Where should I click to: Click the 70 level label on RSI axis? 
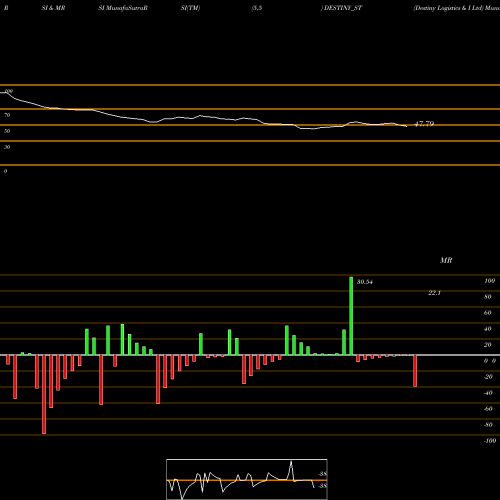point(7,115)
